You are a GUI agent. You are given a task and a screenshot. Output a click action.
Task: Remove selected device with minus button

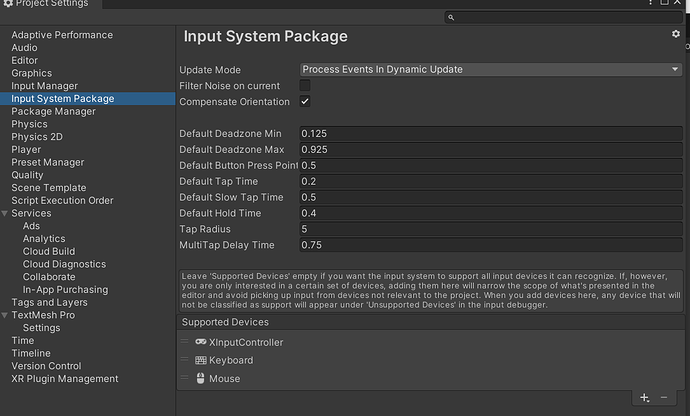664,397
